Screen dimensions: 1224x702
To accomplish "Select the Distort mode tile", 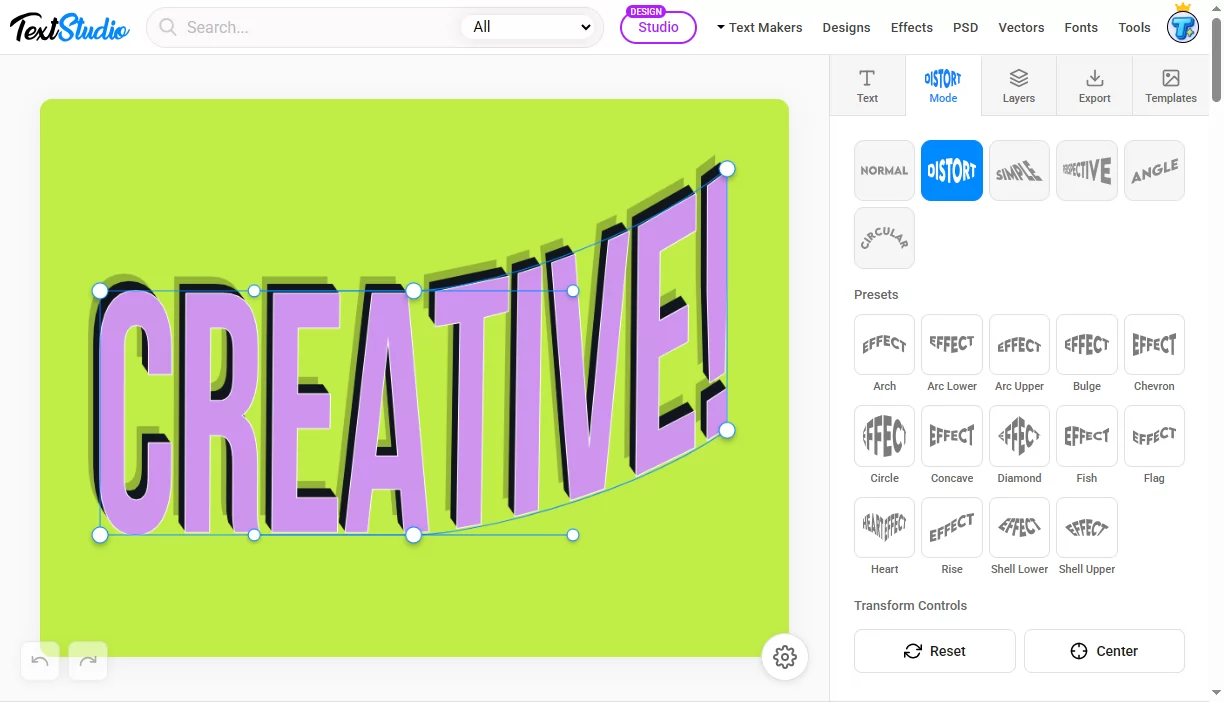I will (x=951, y=170).
